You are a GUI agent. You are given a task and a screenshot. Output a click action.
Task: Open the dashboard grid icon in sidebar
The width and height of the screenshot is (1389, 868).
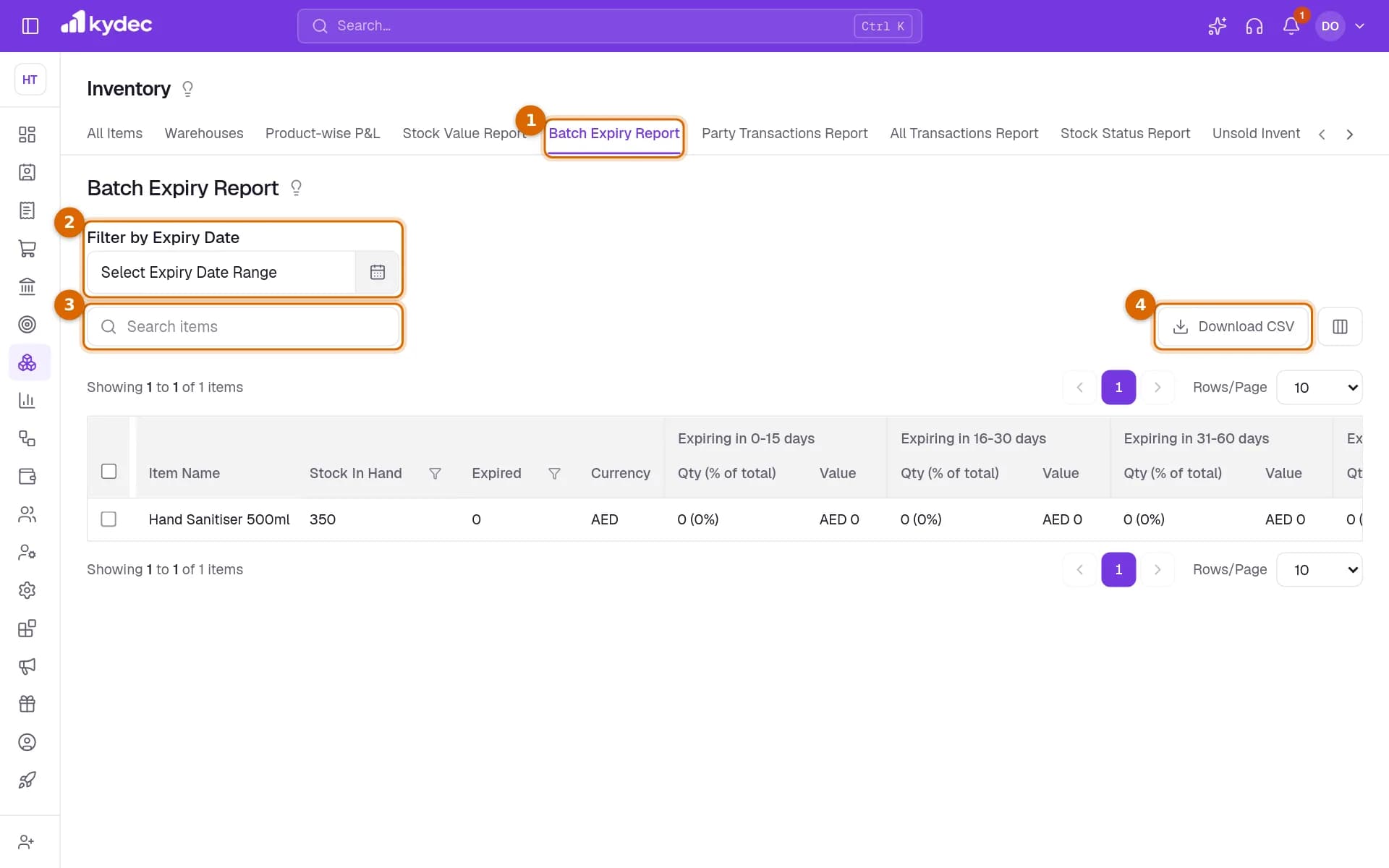[27, 135]
